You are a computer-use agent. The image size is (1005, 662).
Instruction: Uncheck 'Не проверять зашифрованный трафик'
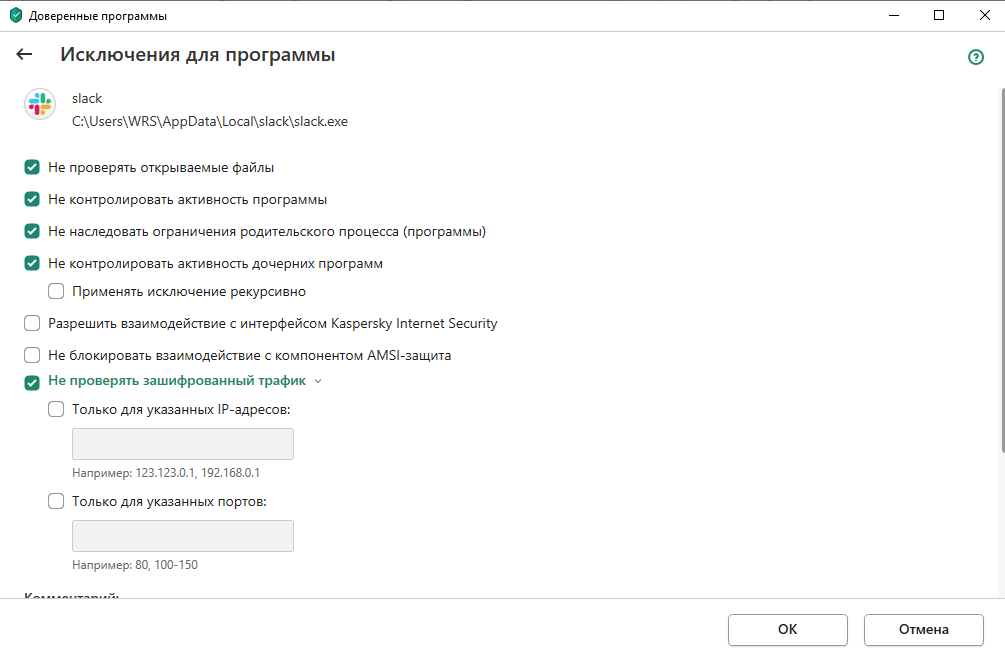pyautogui.click(x=32, y=383)
